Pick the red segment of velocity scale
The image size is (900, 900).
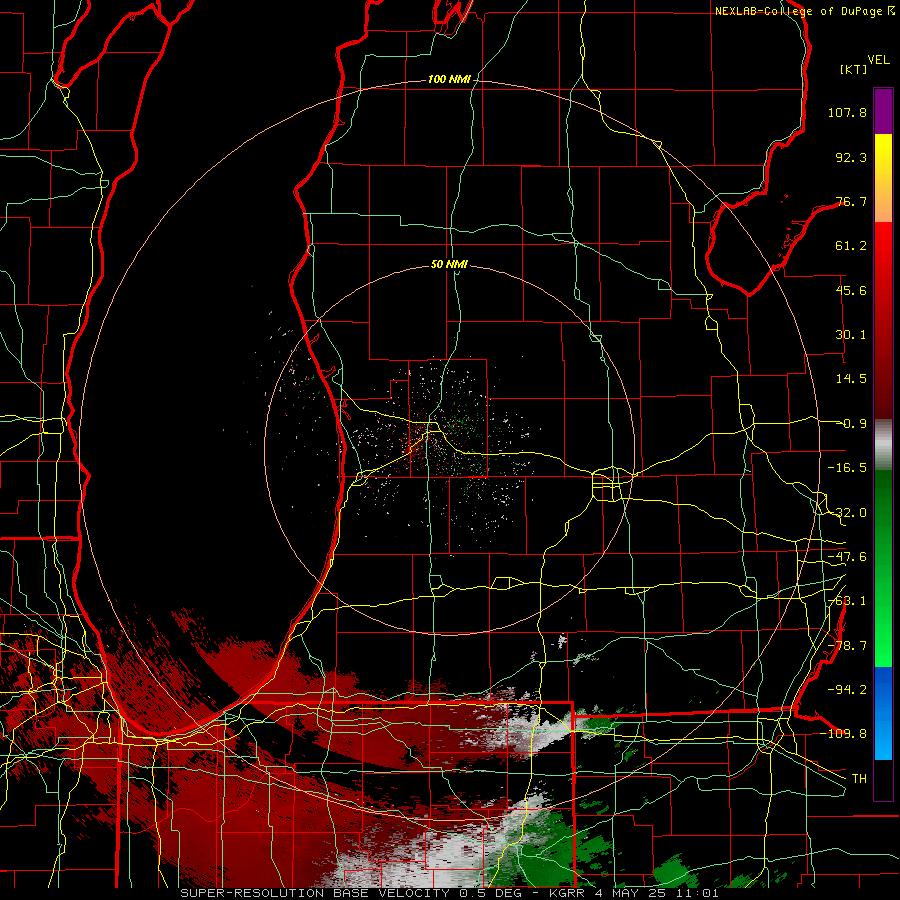pos(883,320)
